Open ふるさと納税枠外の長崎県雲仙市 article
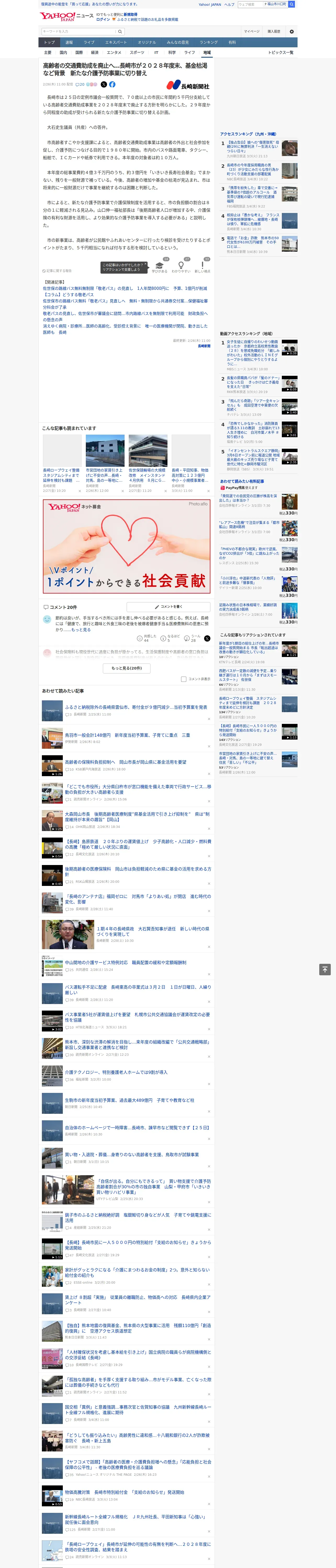The width and height of the screenshot is (336, 1568). tap(136, 707)
